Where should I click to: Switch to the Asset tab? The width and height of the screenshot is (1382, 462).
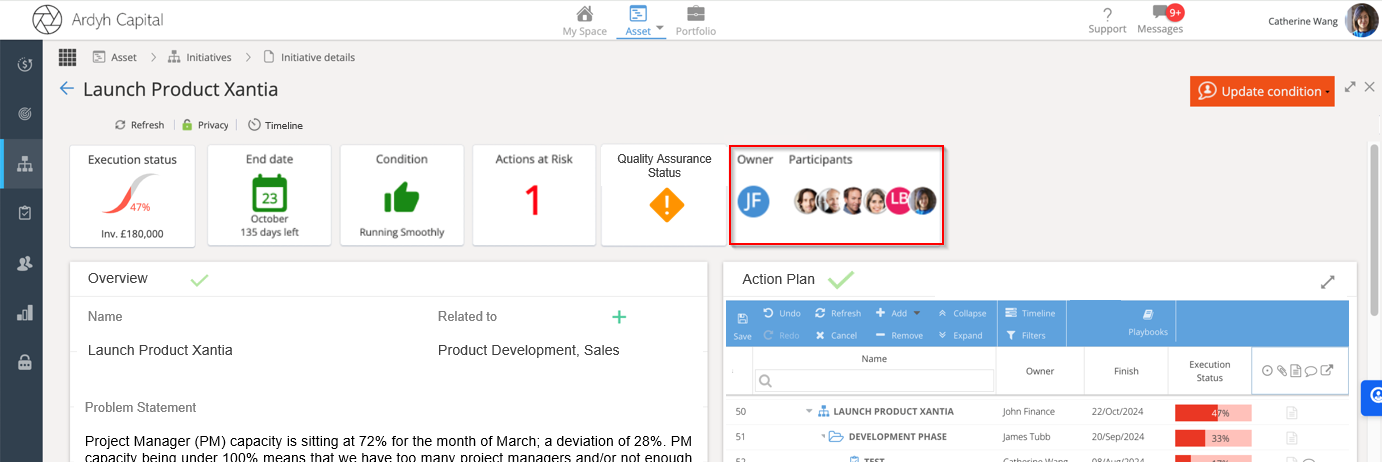tap(638, 20)
